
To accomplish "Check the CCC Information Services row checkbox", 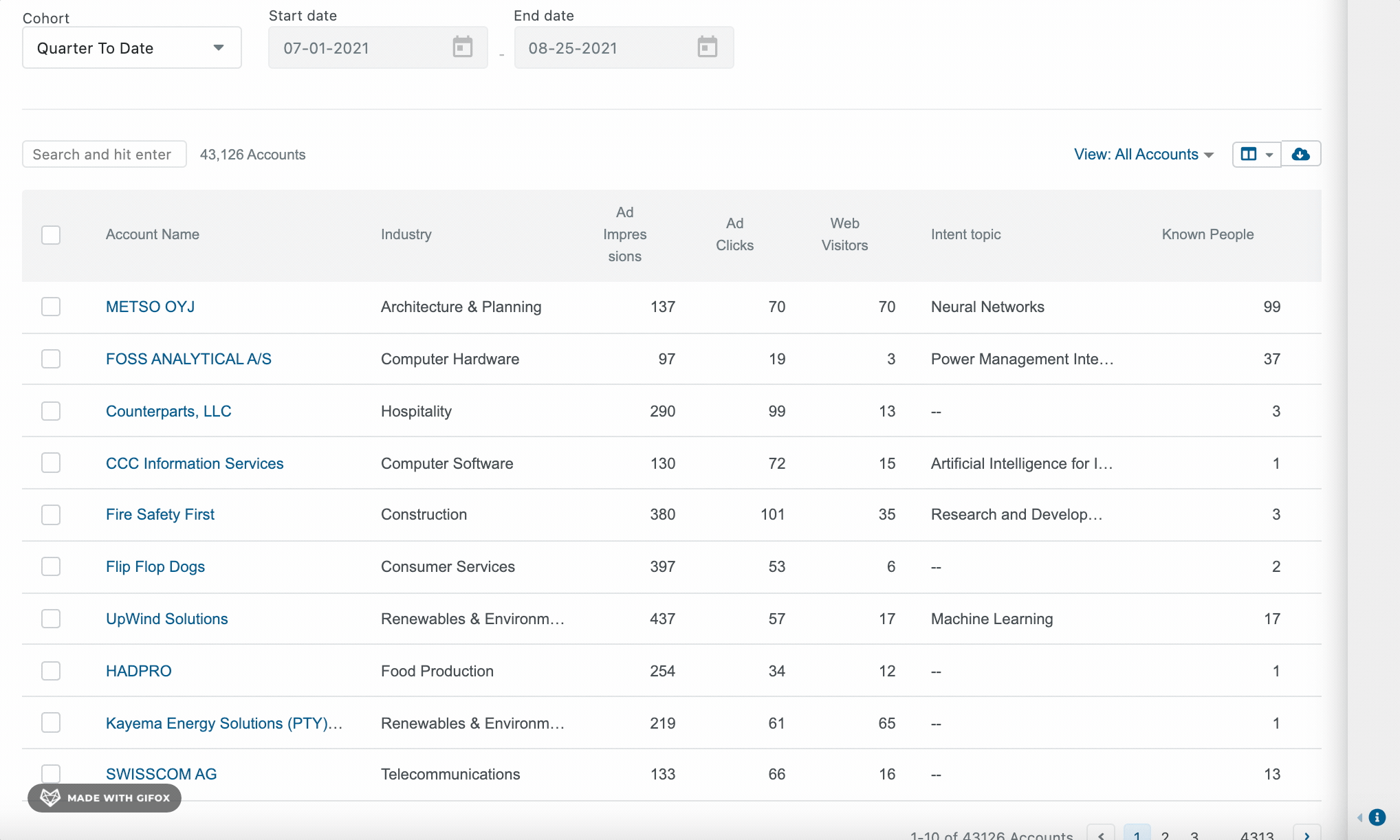I will pos(51,463).
